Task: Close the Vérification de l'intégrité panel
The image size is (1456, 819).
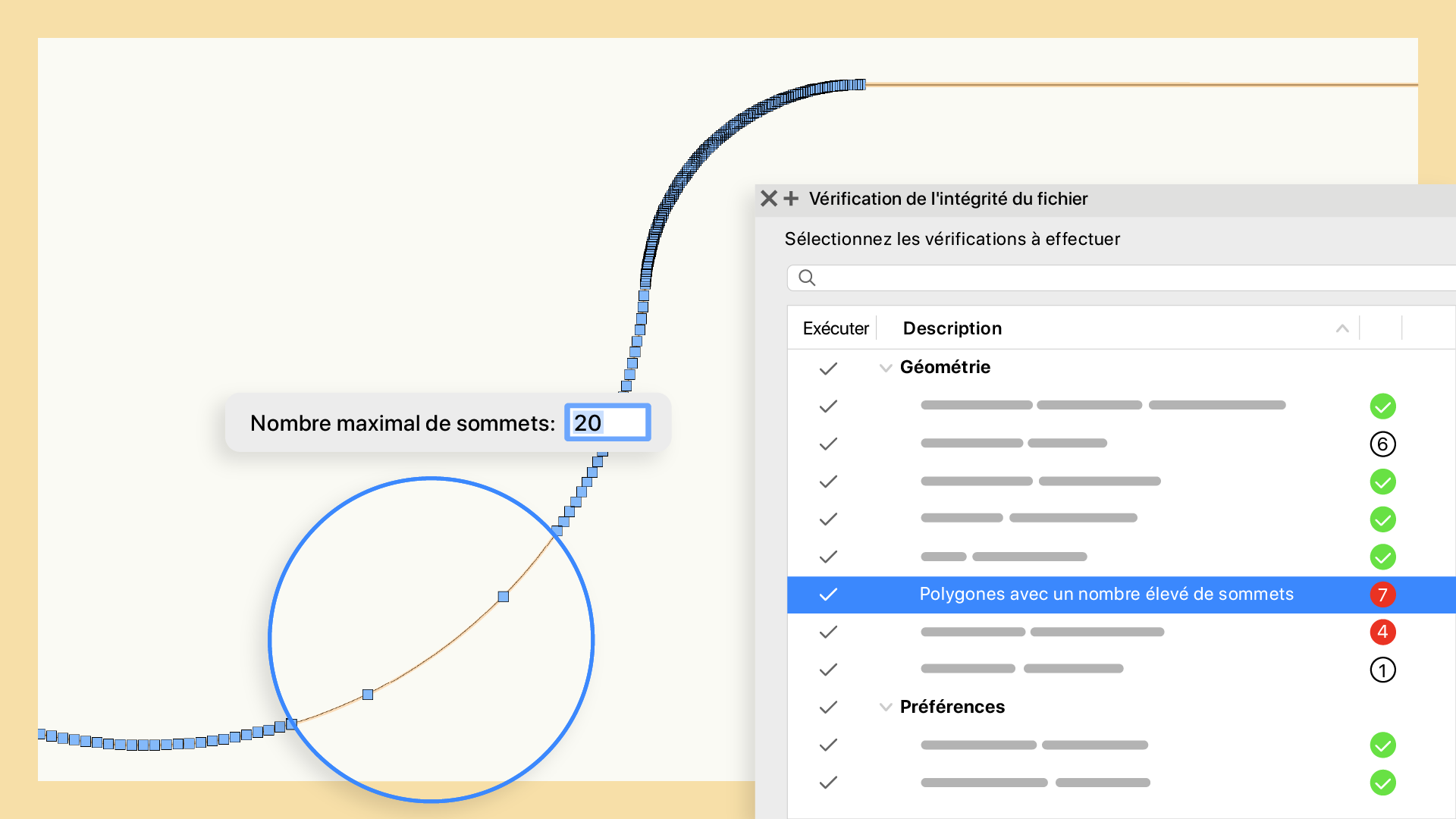Action: tap(768, 199)
